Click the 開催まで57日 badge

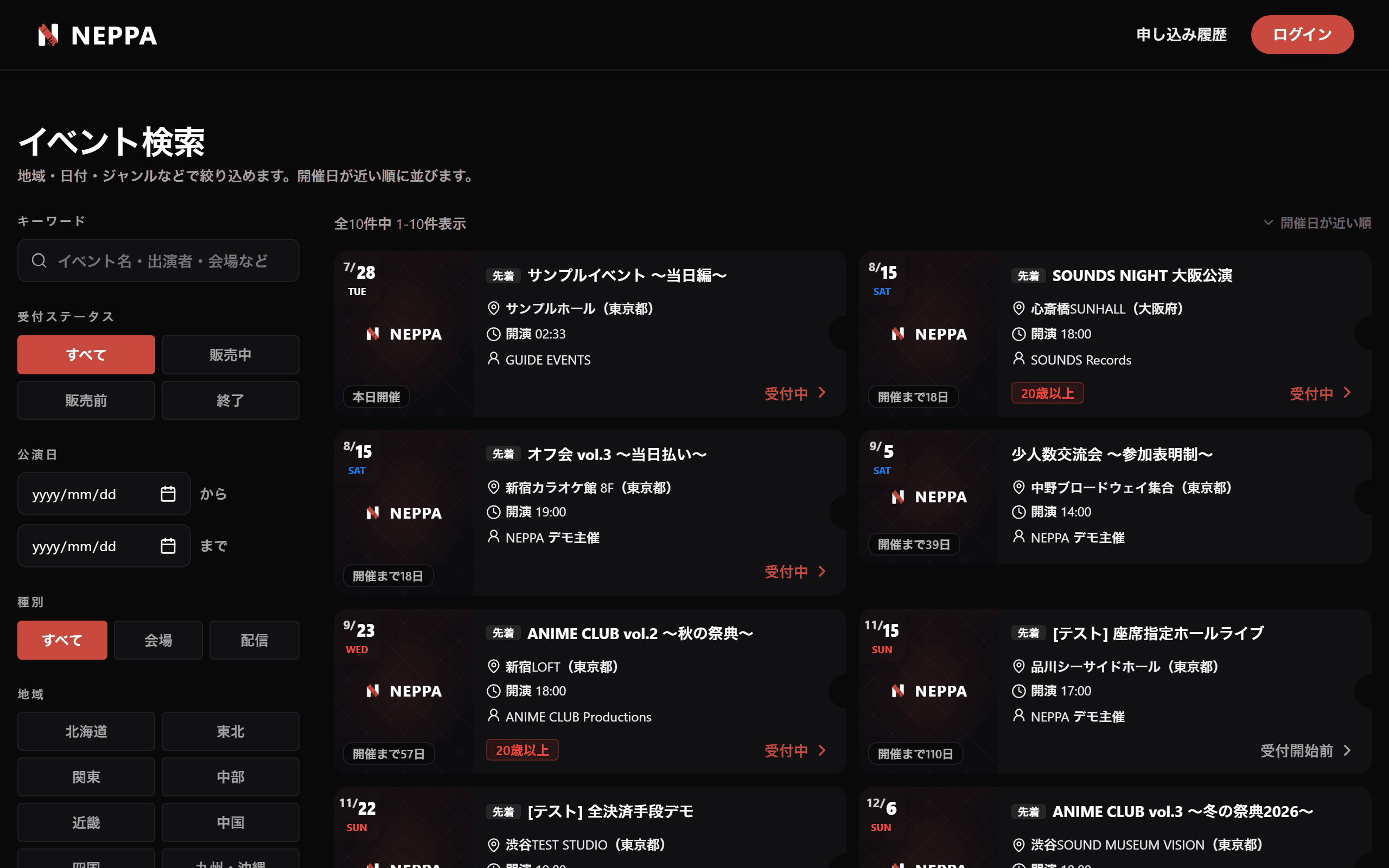[x=388, y=754]
